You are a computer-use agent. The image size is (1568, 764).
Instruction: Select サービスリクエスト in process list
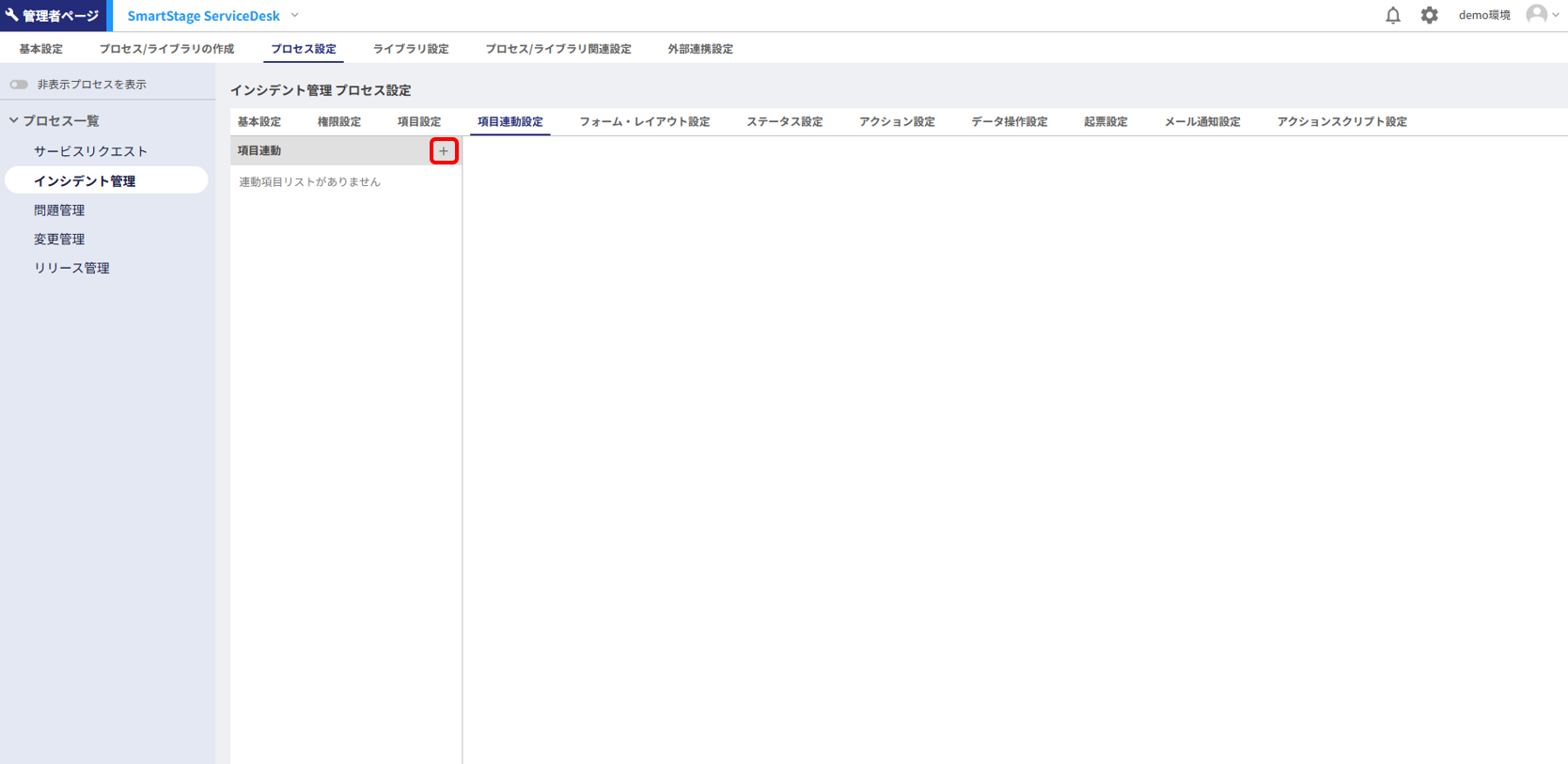(90, 151)
